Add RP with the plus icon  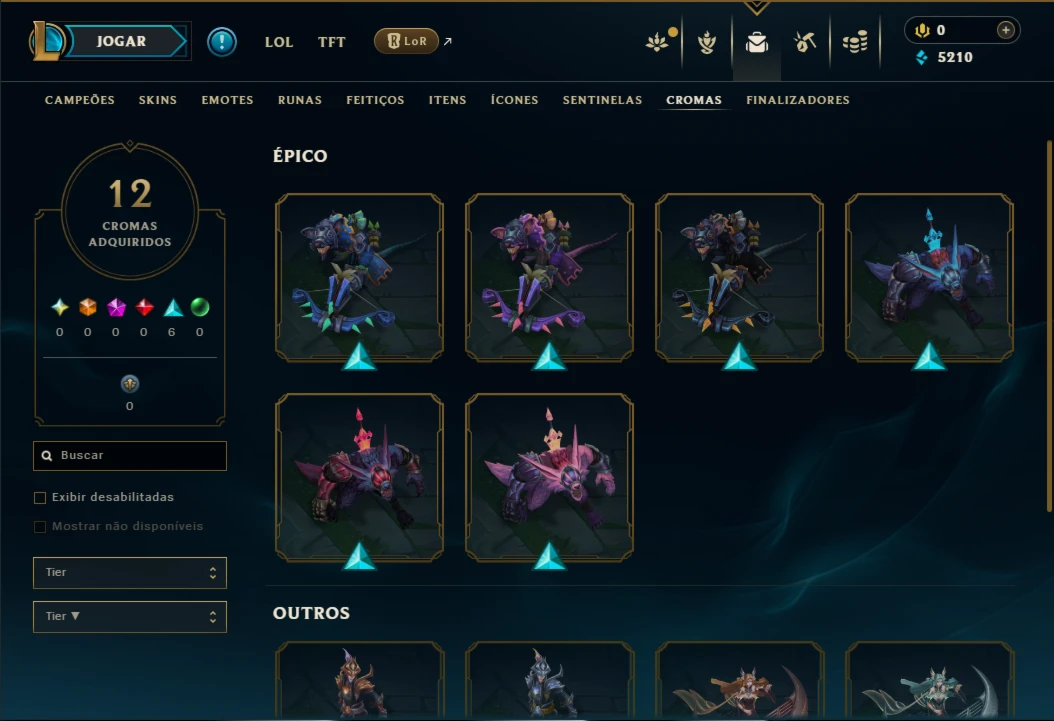point(1005,30)
